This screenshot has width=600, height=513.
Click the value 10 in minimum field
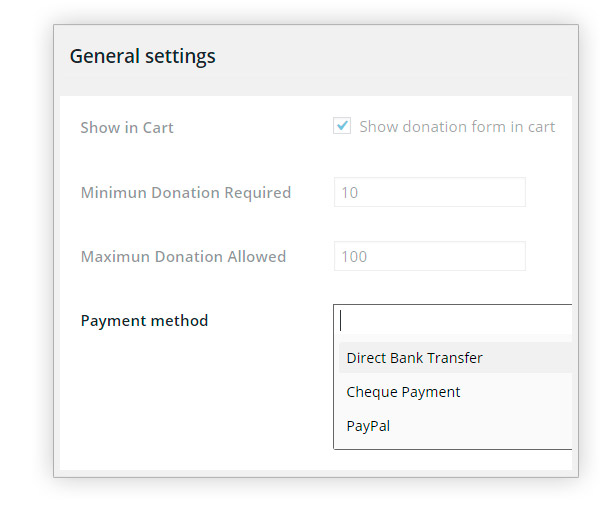349,192
